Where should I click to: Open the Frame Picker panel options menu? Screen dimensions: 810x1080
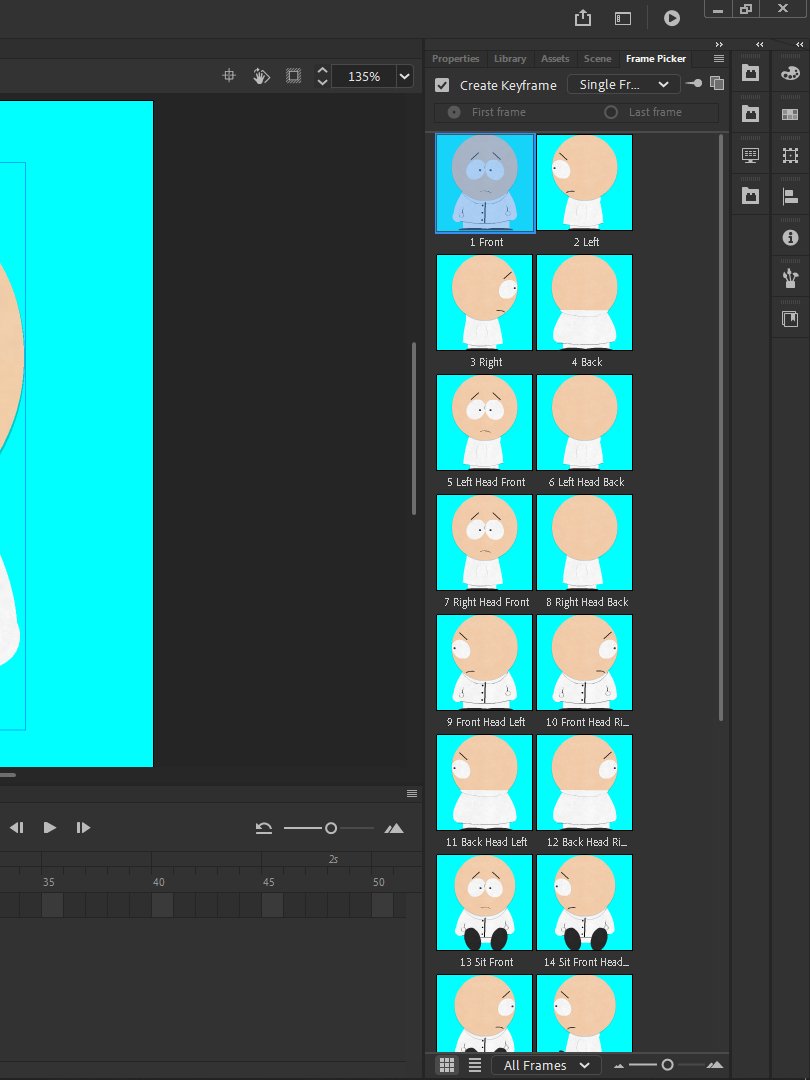pos(719,59)
